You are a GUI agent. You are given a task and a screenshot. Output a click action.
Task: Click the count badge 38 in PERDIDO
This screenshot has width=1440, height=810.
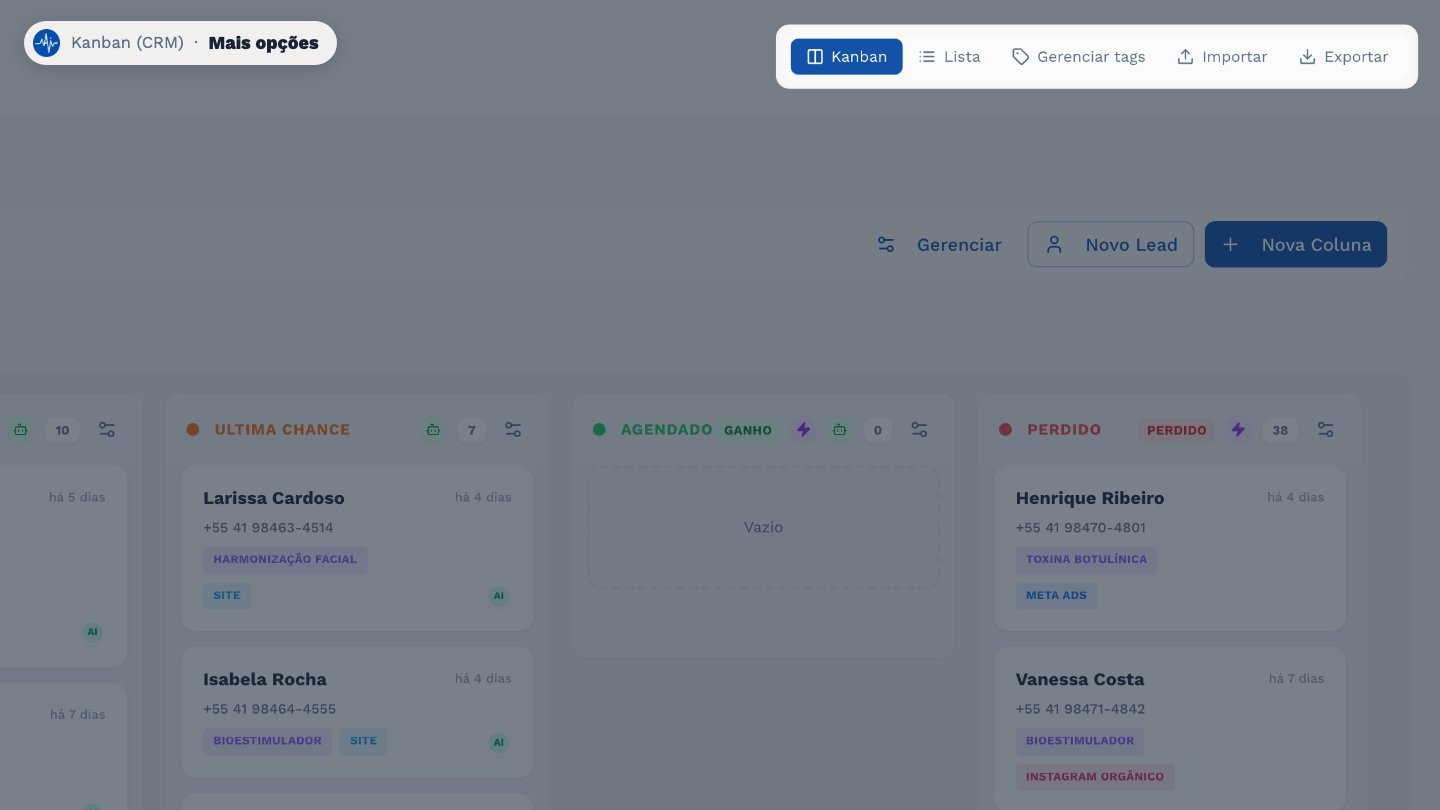[x=1280, y=430]
